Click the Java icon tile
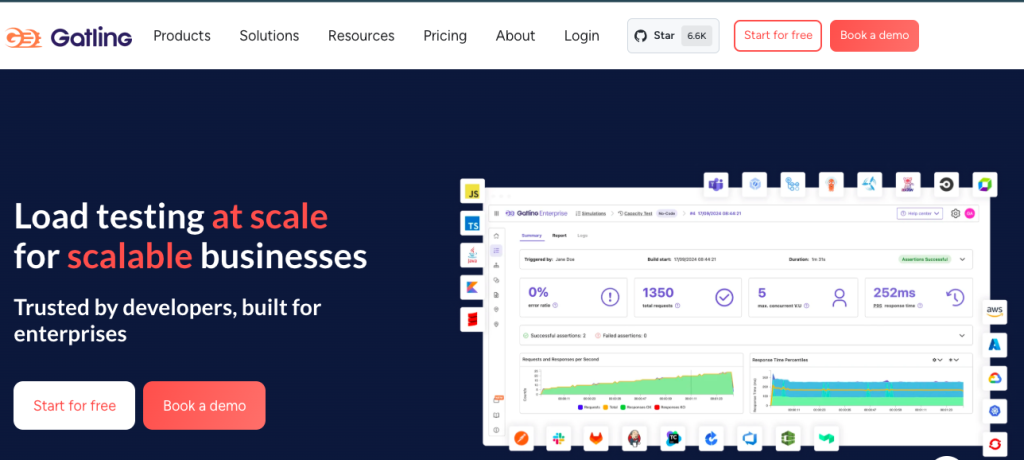 click(x=472, y=255)
